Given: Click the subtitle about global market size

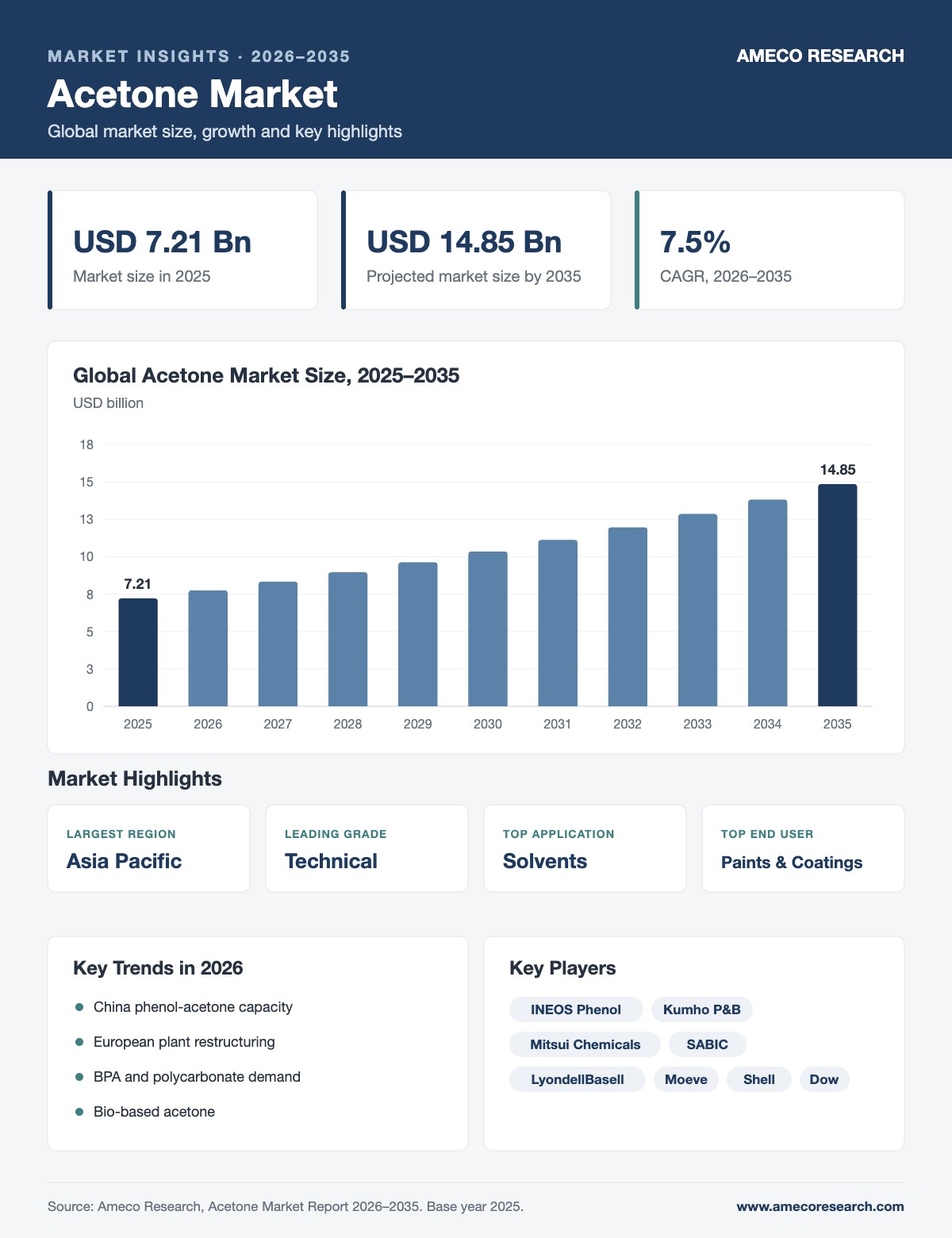Looking at the screenshot, I should click(x=225, y=131).
